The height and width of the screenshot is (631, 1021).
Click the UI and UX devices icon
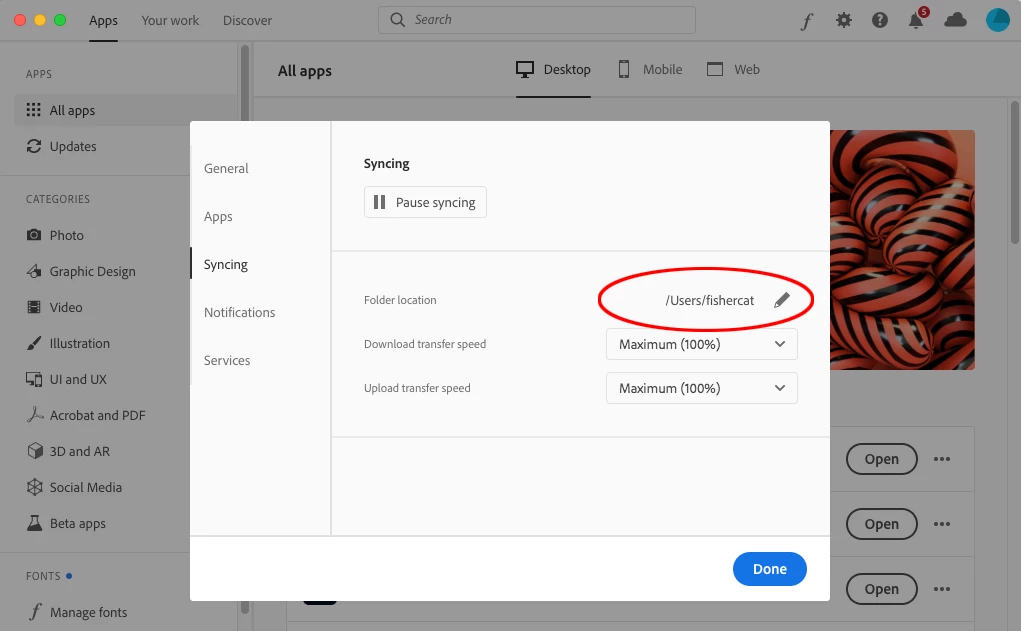(x=34, y=379)
